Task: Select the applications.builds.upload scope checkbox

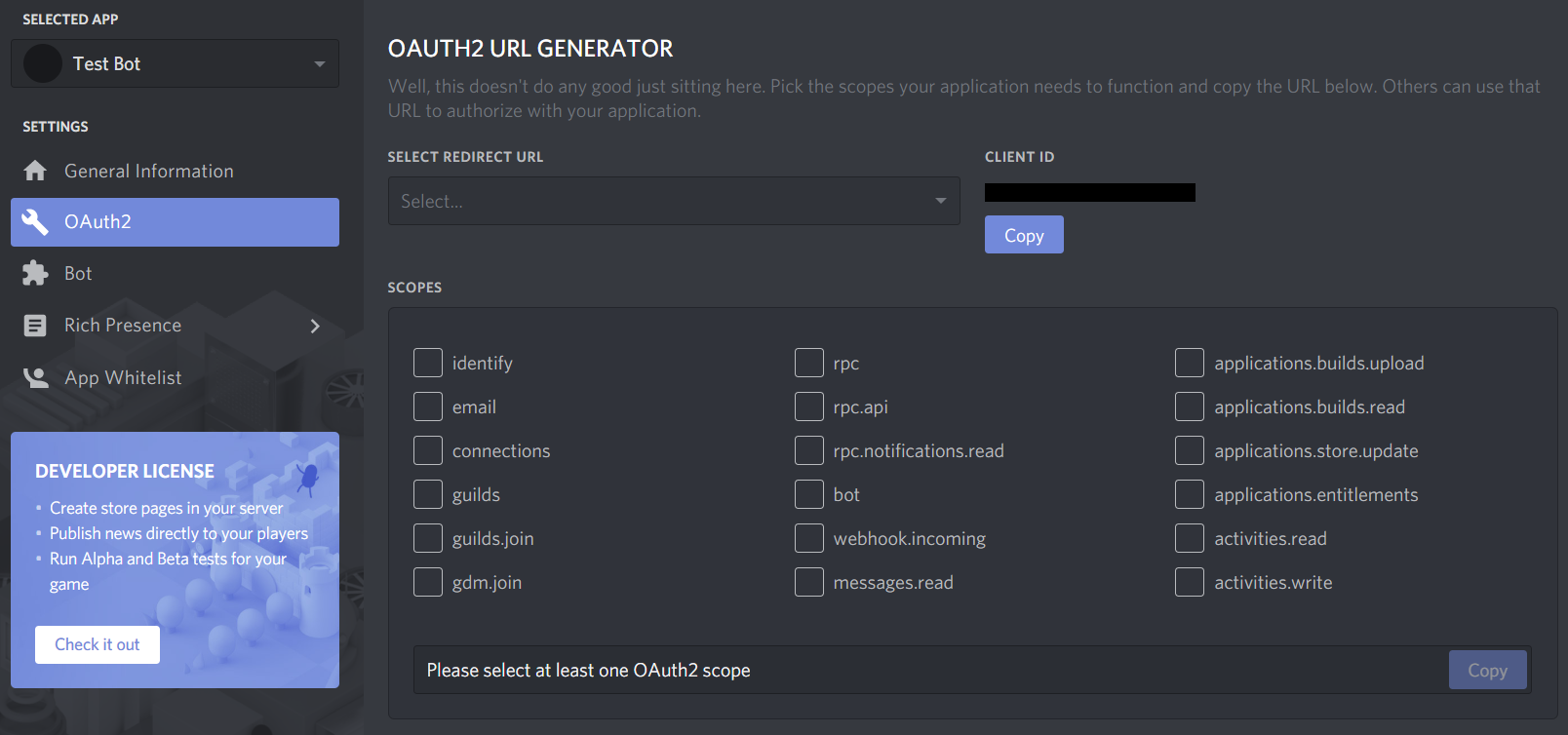Action: coord(1190,363)
